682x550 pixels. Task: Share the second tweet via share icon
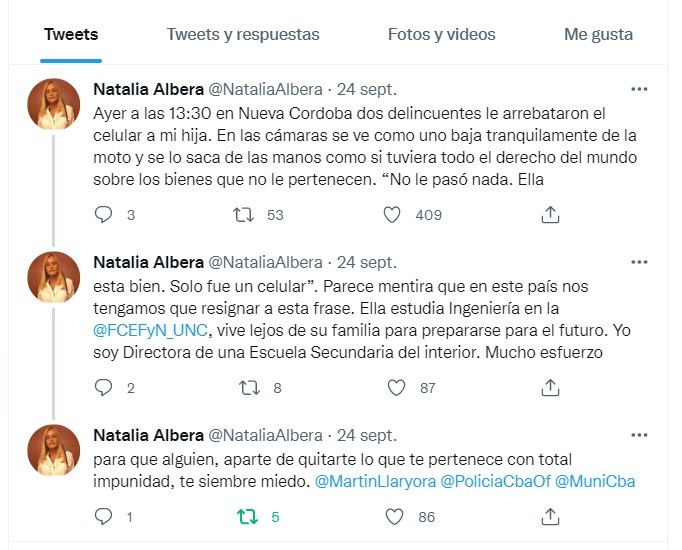point(550,386)
